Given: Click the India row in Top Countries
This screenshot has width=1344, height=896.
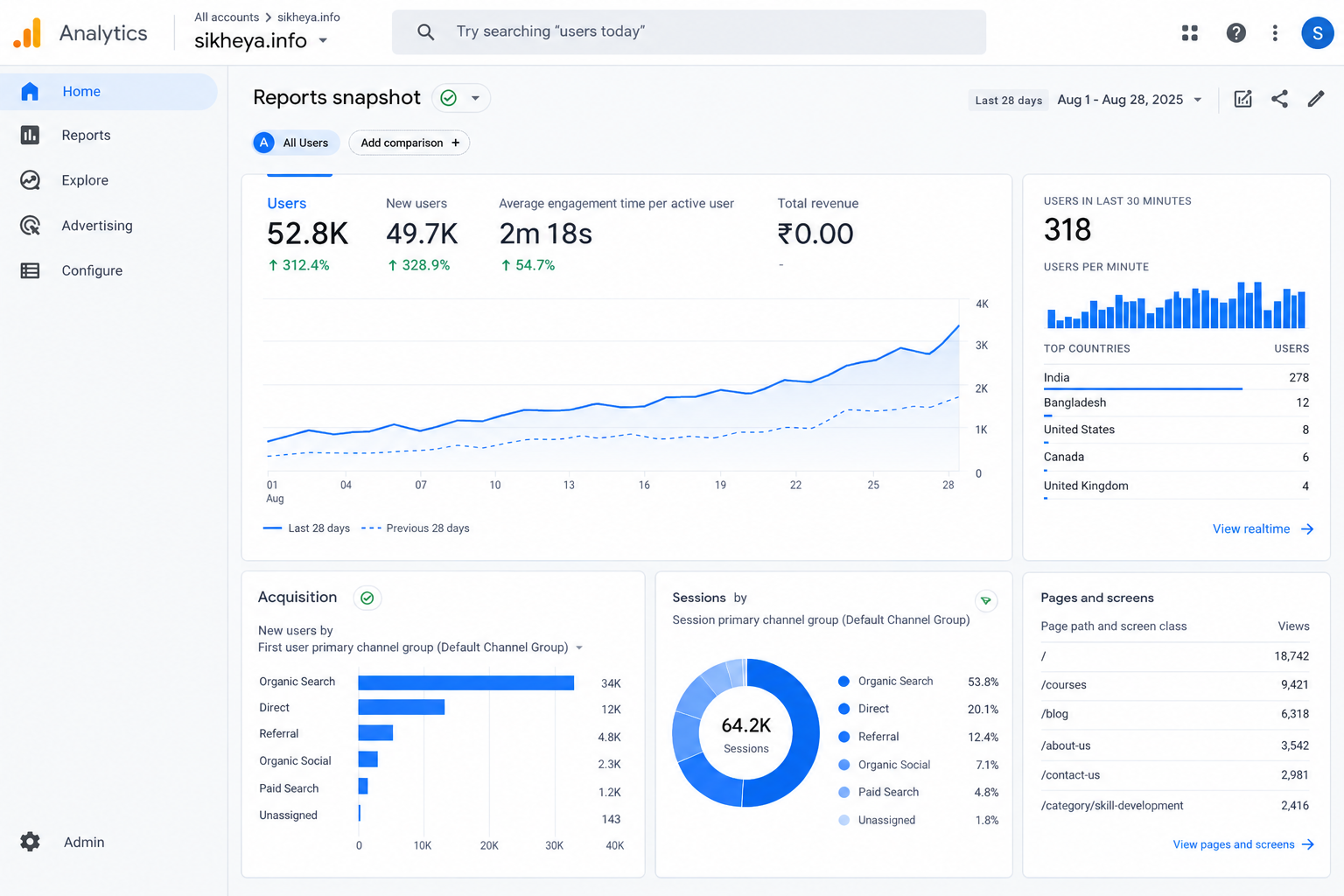Looking at the screenshot, I should (1176, 378).
